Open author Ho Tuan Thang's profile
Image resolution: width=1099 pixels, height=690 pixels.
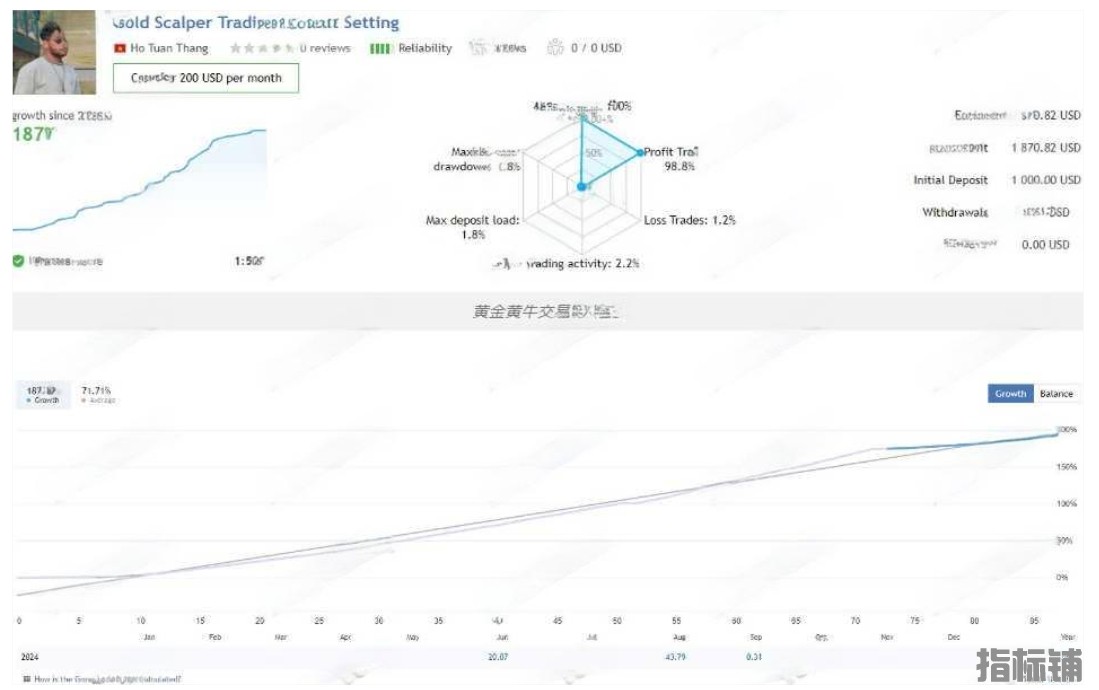169,48
